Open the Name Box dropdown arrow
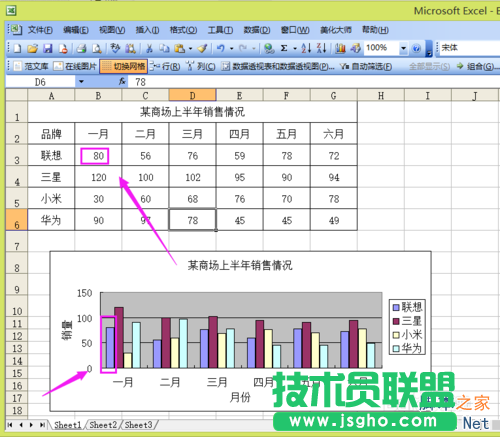Image resolution: width=500 pixels, height=437 pixels. 81,81
